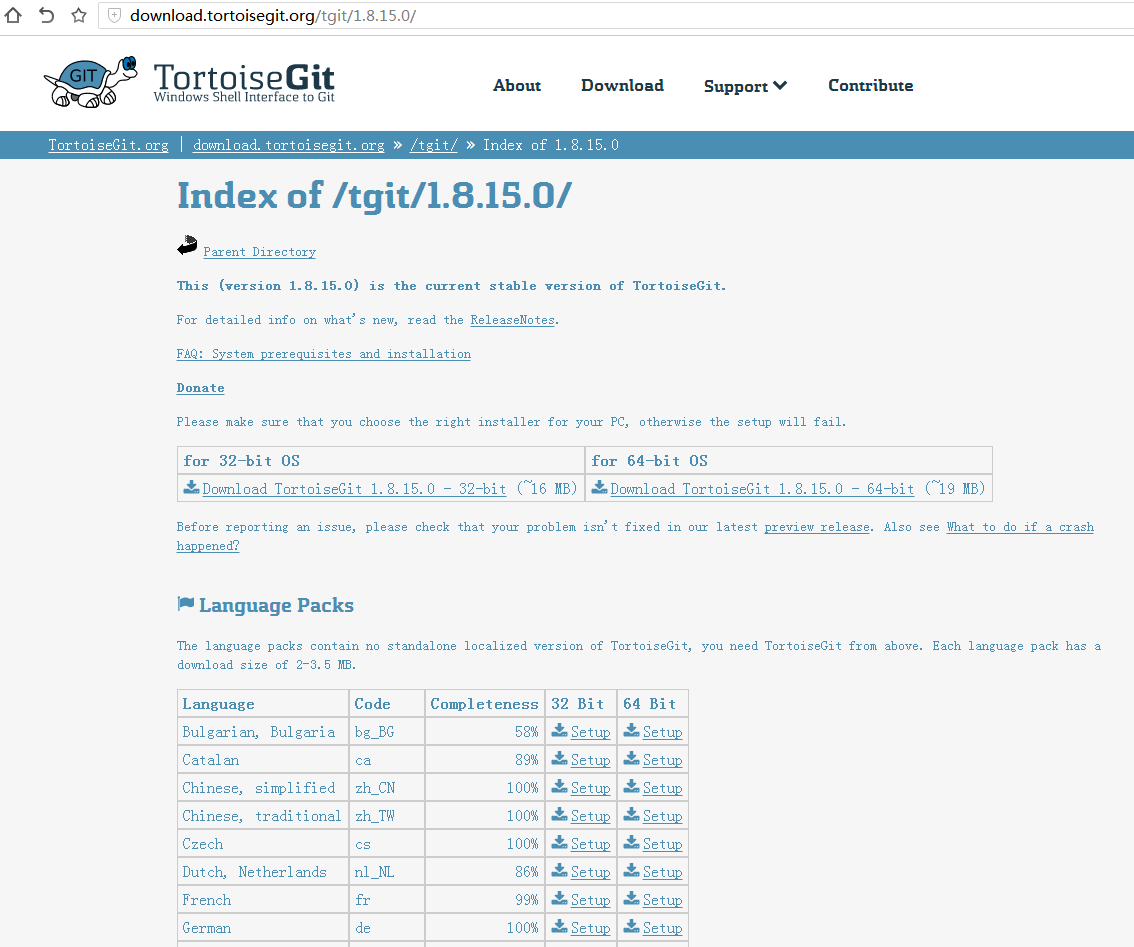Click the Language Packs flag icon
The height and width of the screenshot is (947, 1134).
(x=186, y=603)
